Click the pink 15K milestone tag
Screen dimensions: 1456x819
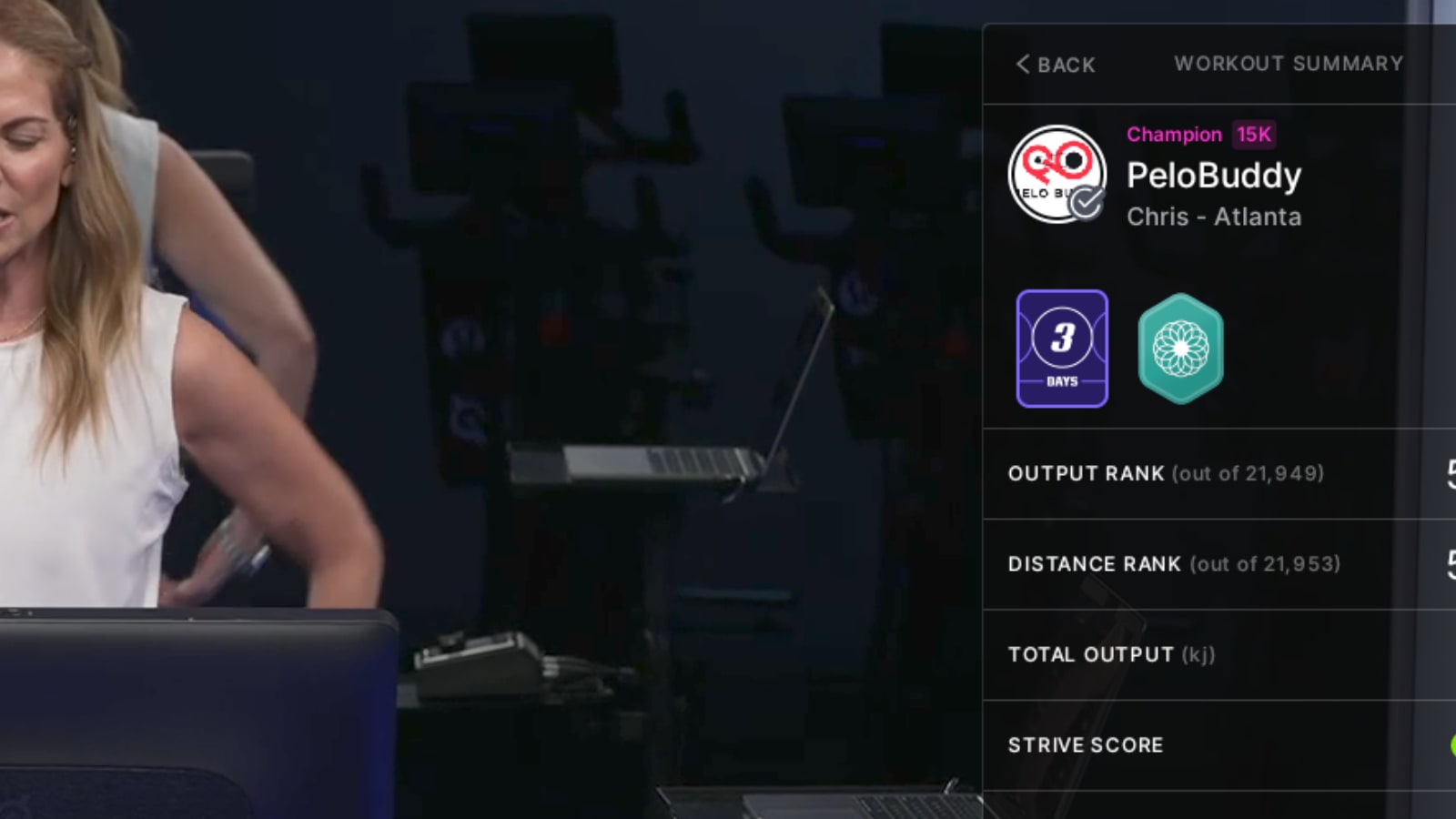coord(1254,135)
